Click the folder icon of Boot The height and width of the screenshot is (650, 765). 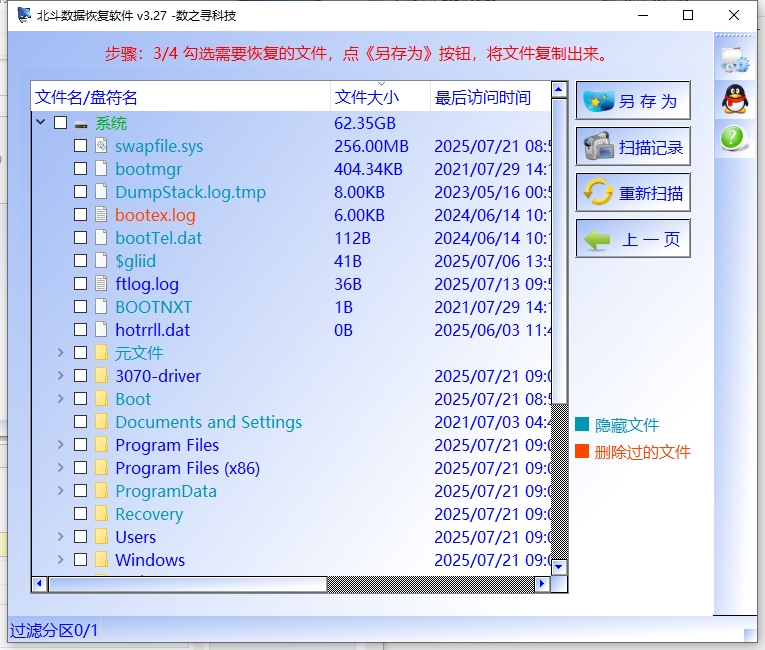pyautogui.click(x=101, y=398)
